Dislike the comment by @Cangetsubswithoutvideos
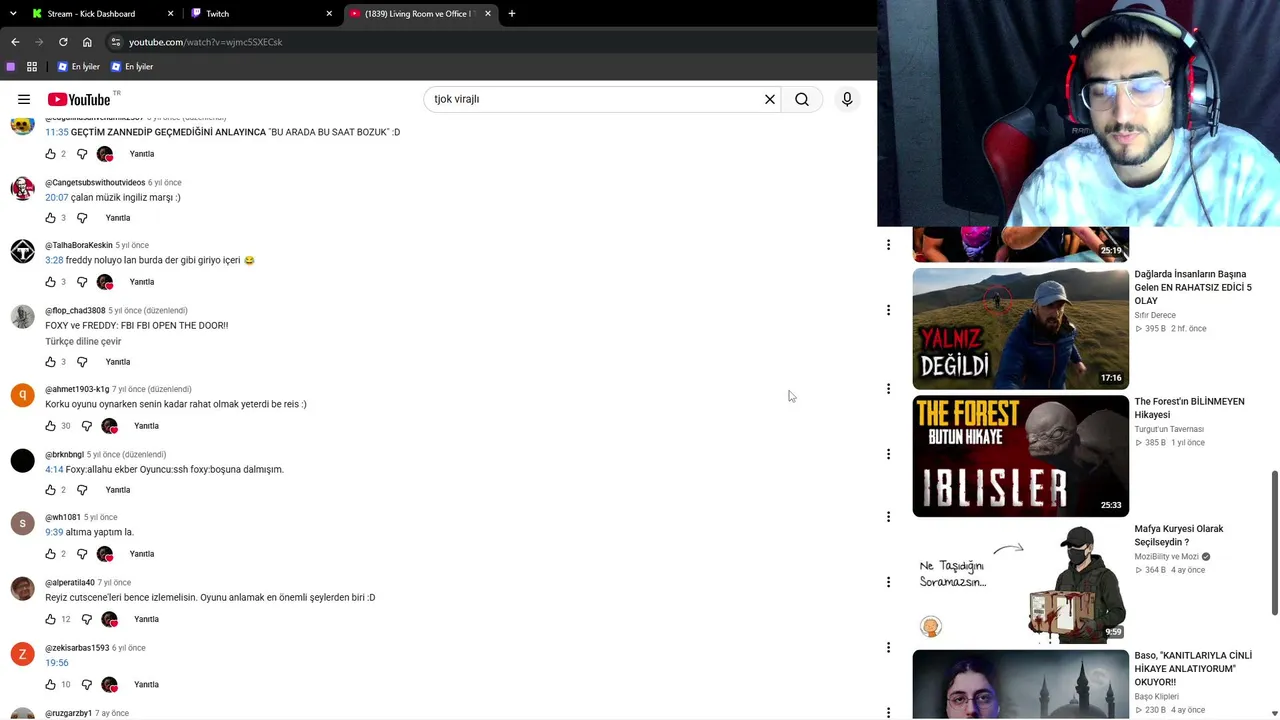 pos(82,218)
